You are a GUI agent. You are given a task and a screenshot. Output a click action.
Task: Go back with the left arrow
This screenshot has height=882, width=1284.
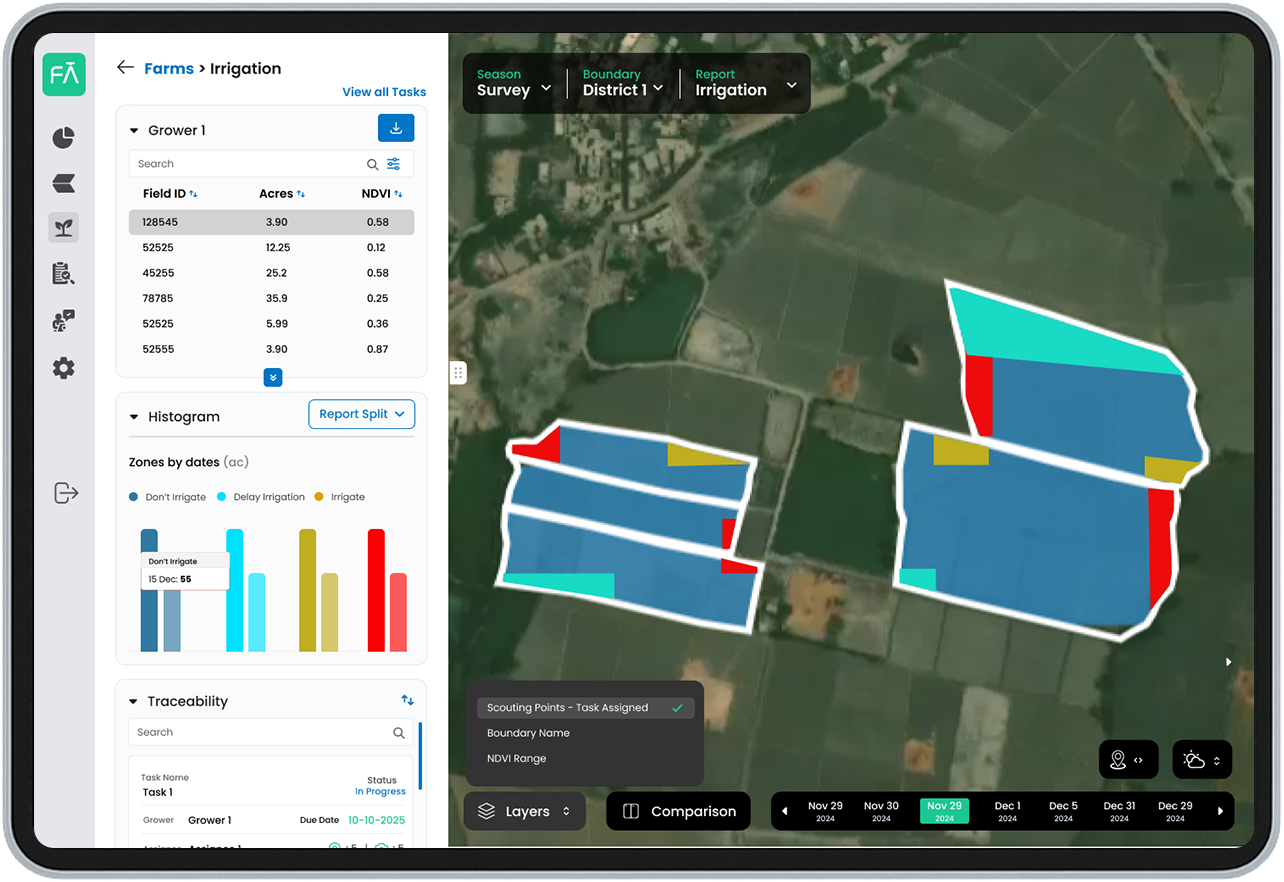coord(125,67)
